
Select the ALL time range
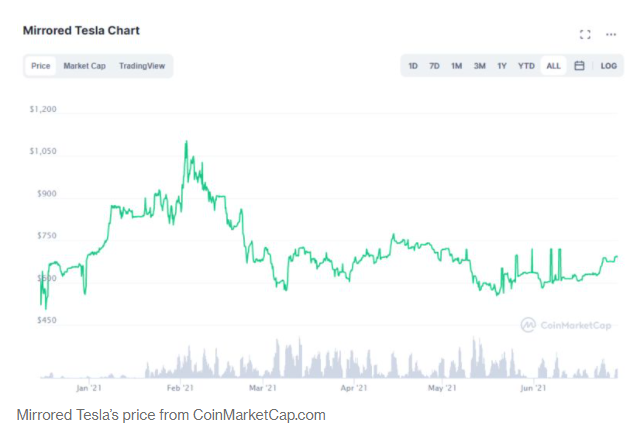pos(553,66)
